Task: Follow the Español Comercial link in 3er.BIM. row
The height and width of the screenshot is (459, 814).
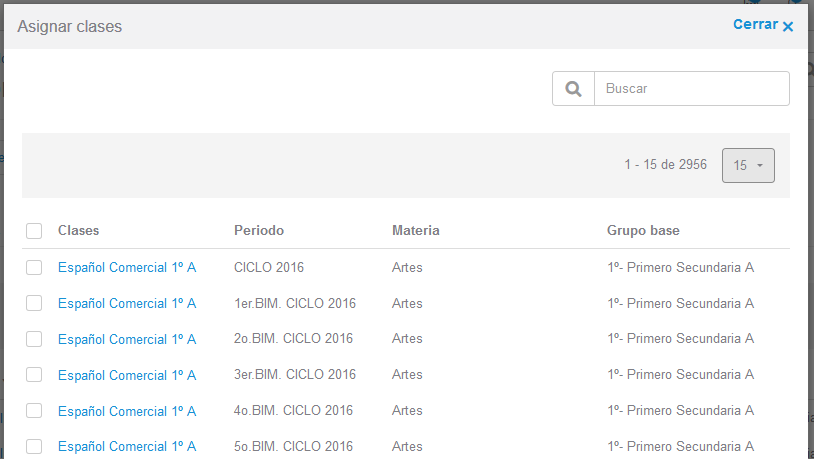Action: coord(127,375)
